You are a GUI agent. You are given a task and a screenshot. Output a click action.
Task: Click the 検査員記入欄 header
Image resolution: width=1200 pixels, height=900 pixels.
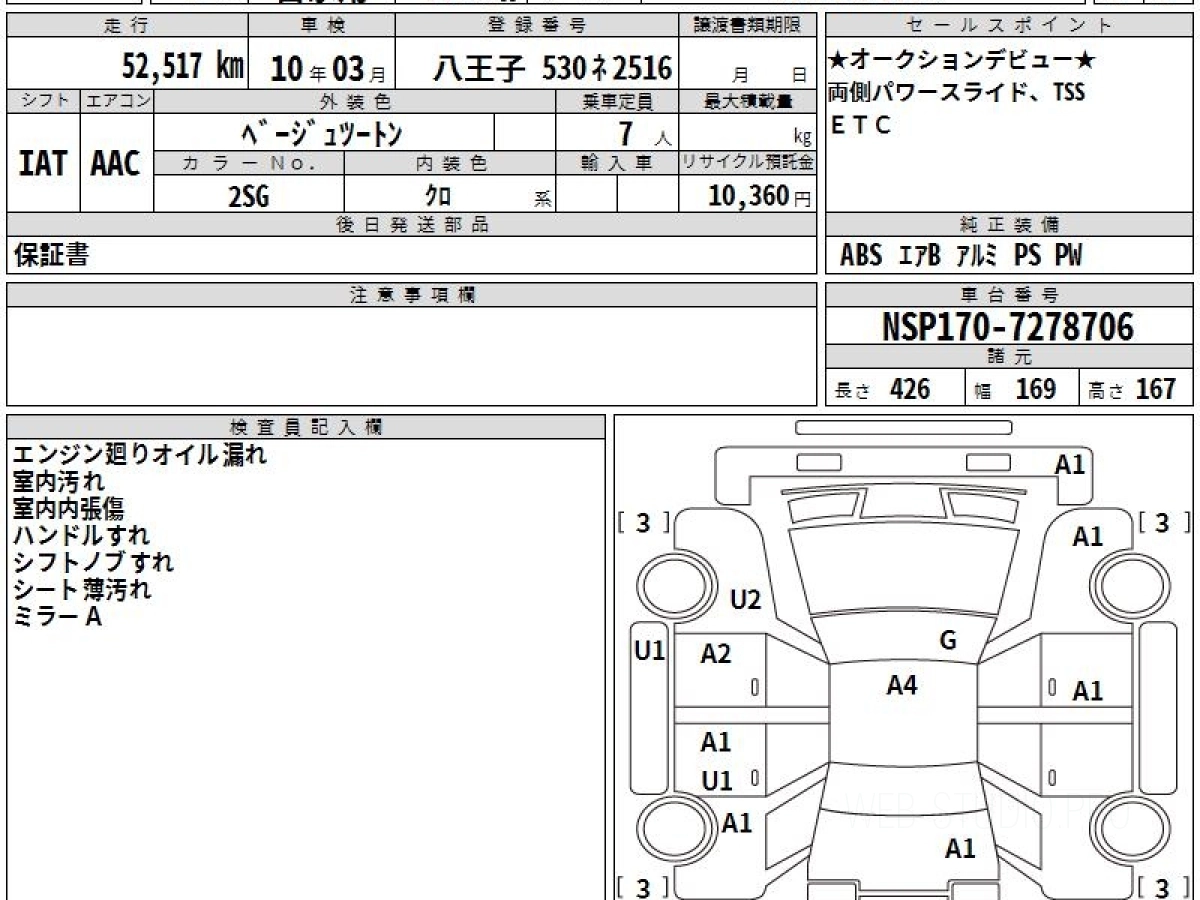pos(306,427)
